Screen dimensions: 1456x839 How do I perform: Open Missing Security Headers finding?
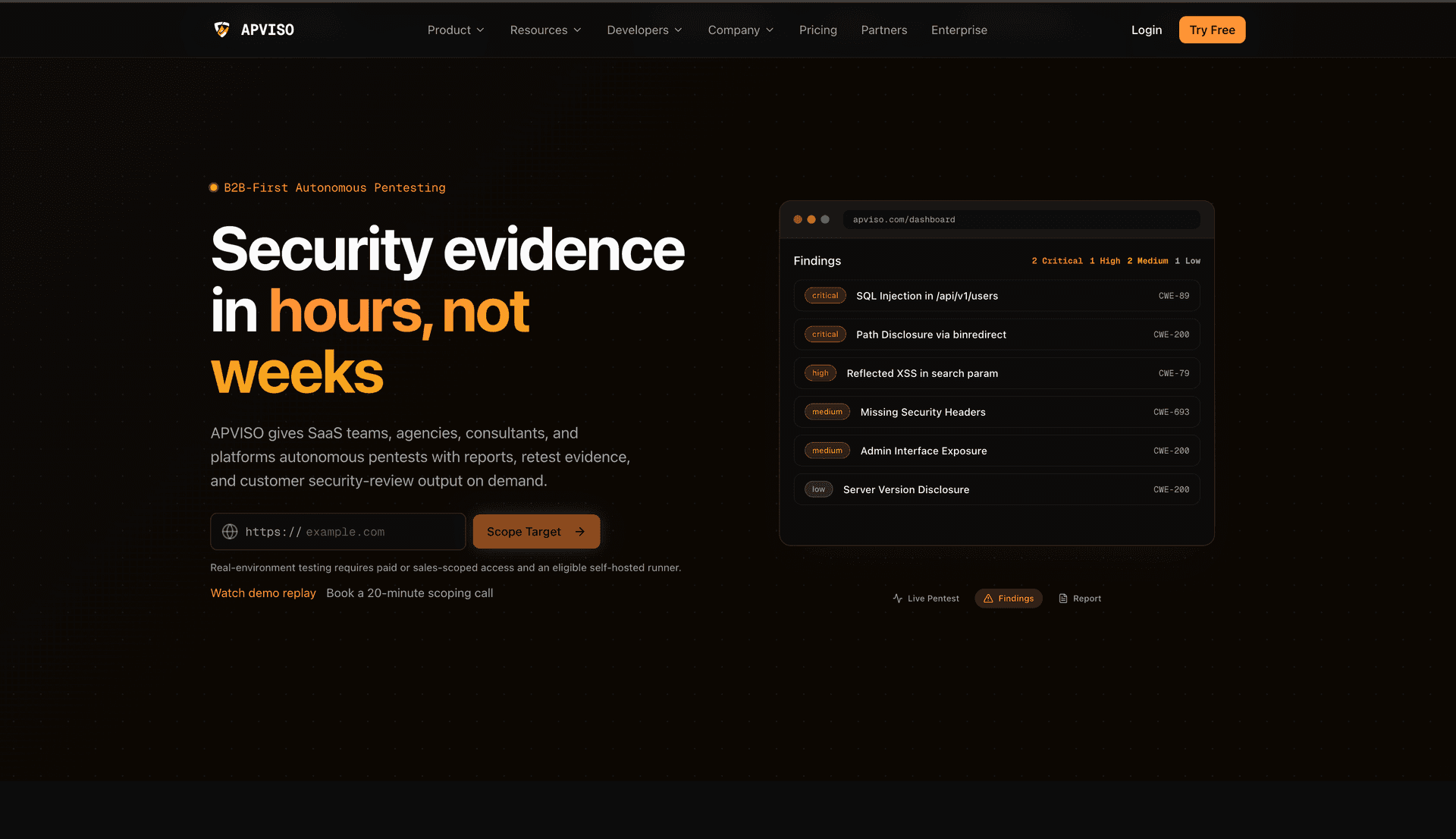click(996, 412)
